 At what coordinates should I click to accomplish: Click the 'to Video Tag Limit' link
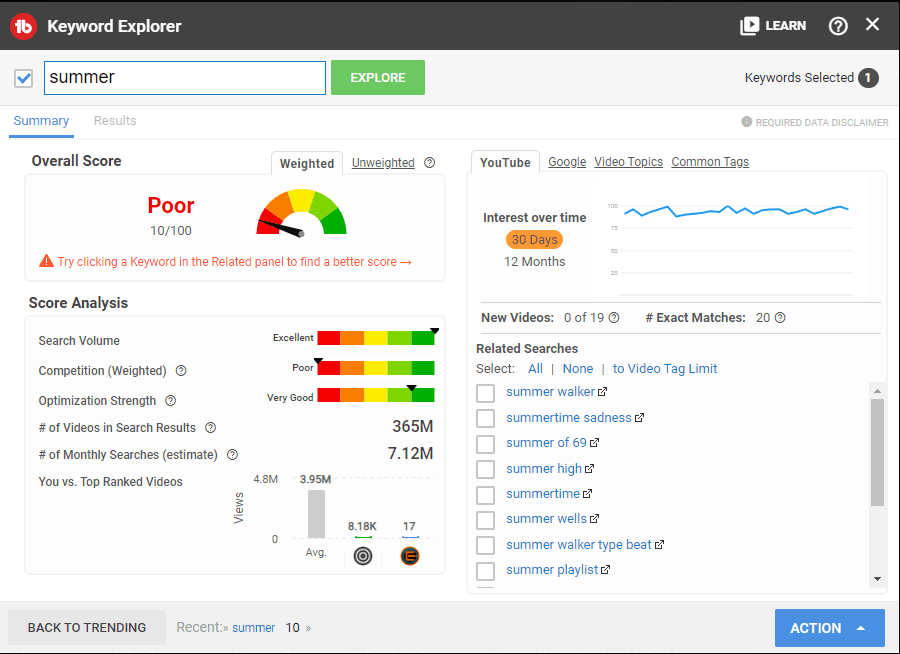coord(665,369)
